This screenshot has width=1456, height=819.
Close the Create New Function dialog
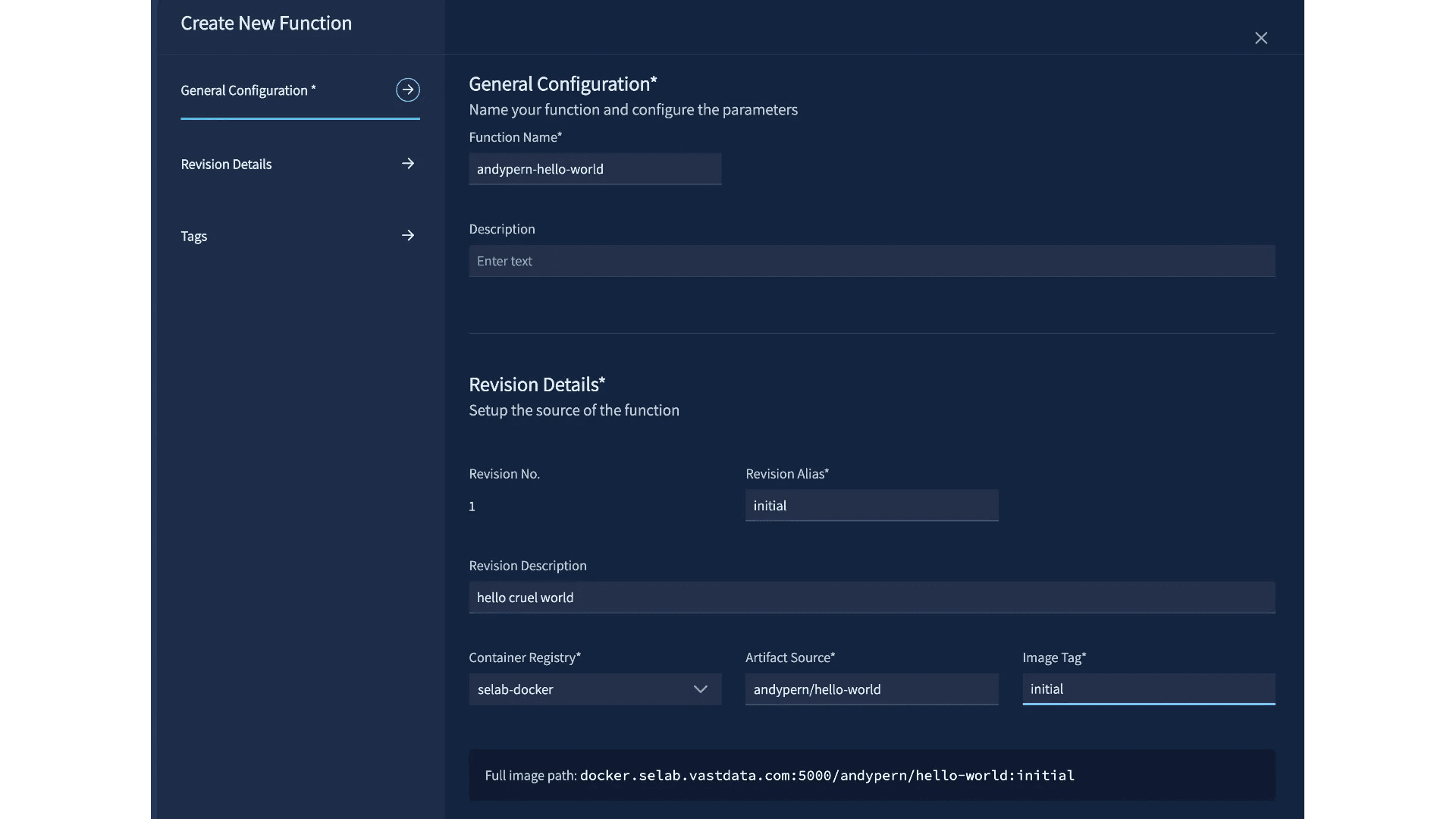tap(1261, 38)
